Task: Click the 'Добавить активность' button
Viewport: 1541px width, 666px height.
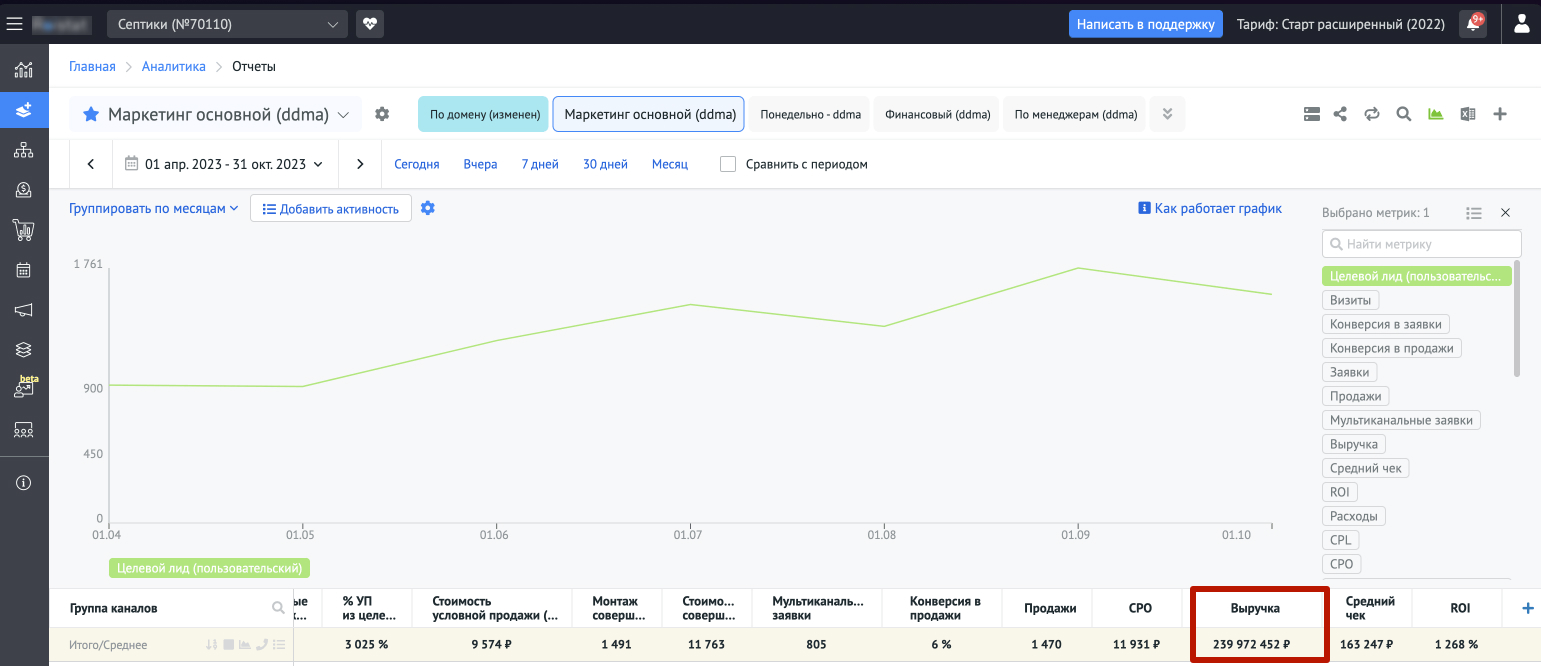Action: 331,209
